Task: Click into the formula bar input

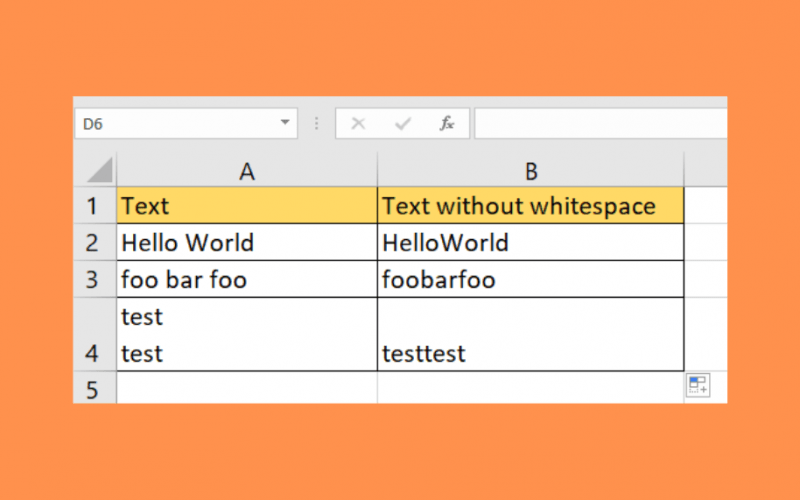Action: pyautogui.click(x=601, y=123)
